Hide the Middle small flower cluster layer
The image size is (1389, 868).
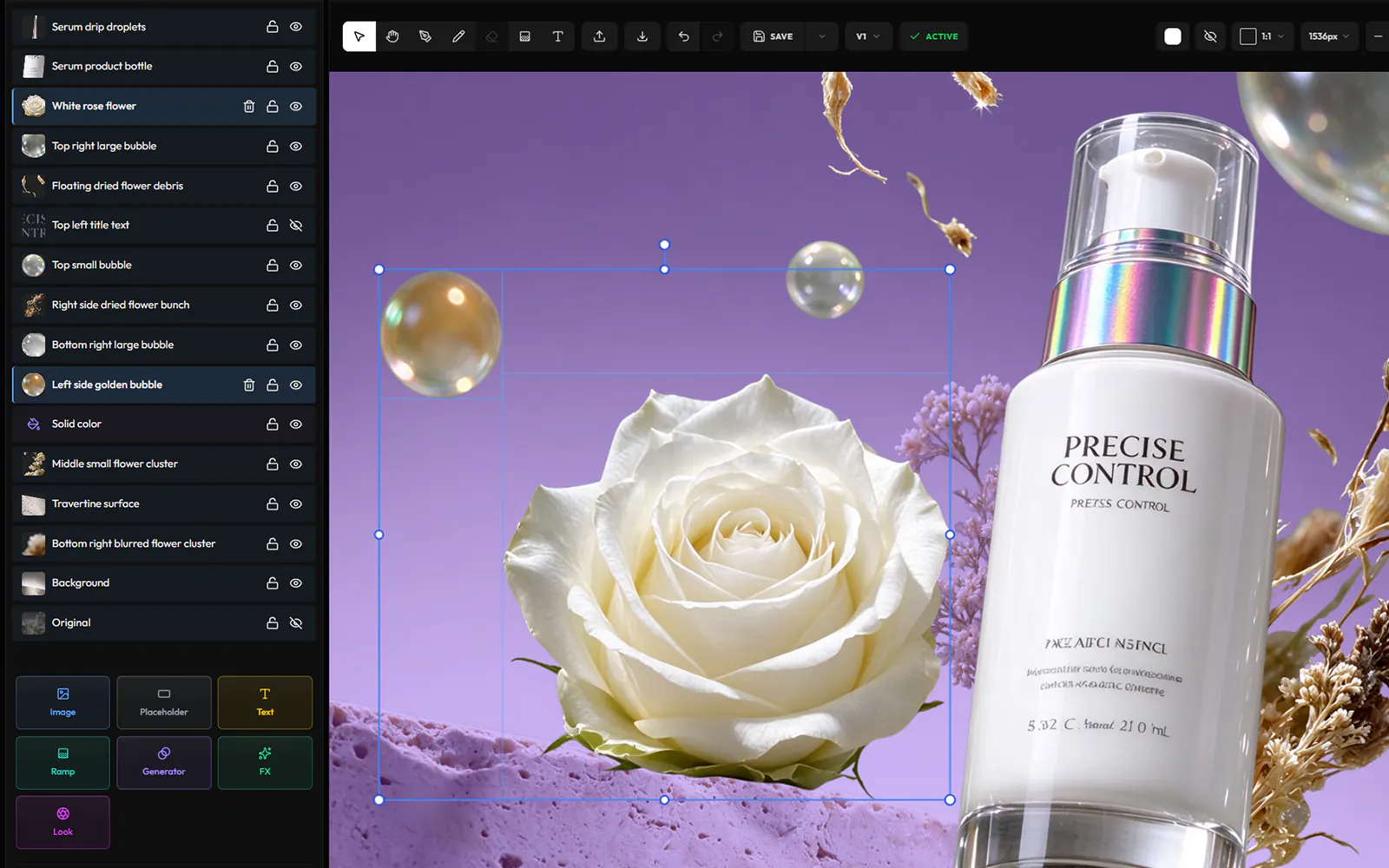point(296,464)
